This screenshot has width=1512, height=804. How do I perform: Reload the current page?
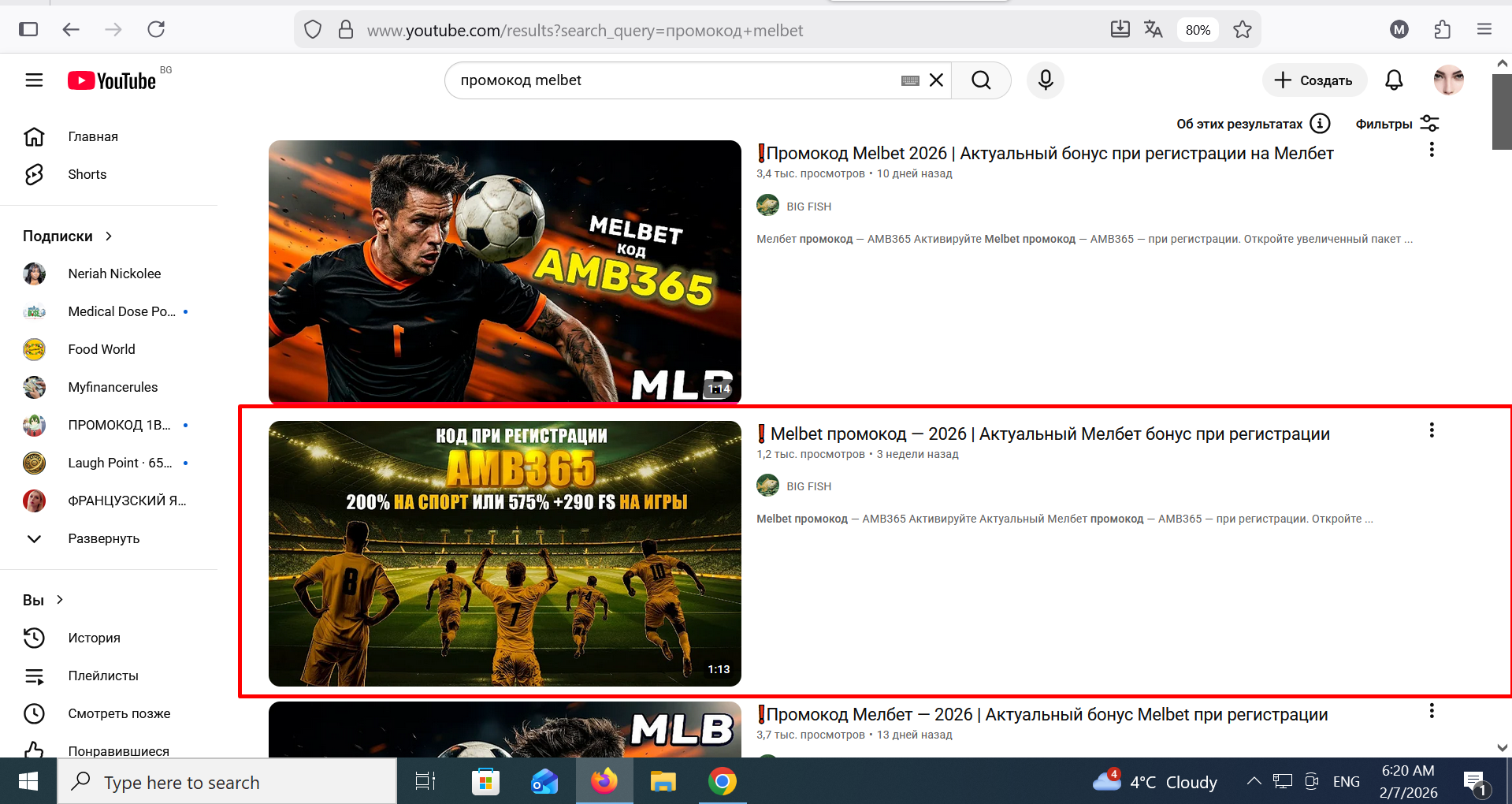(156, 29)
